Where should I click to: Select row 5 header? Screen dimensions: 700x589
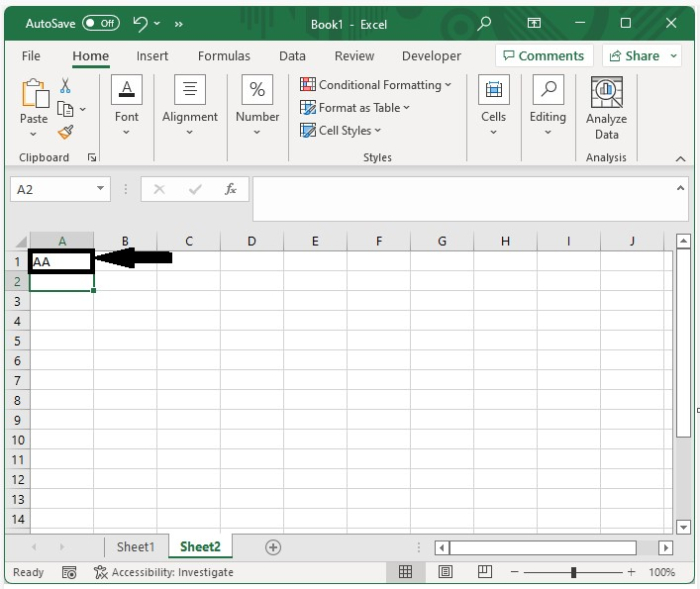[x=17, y=341]
